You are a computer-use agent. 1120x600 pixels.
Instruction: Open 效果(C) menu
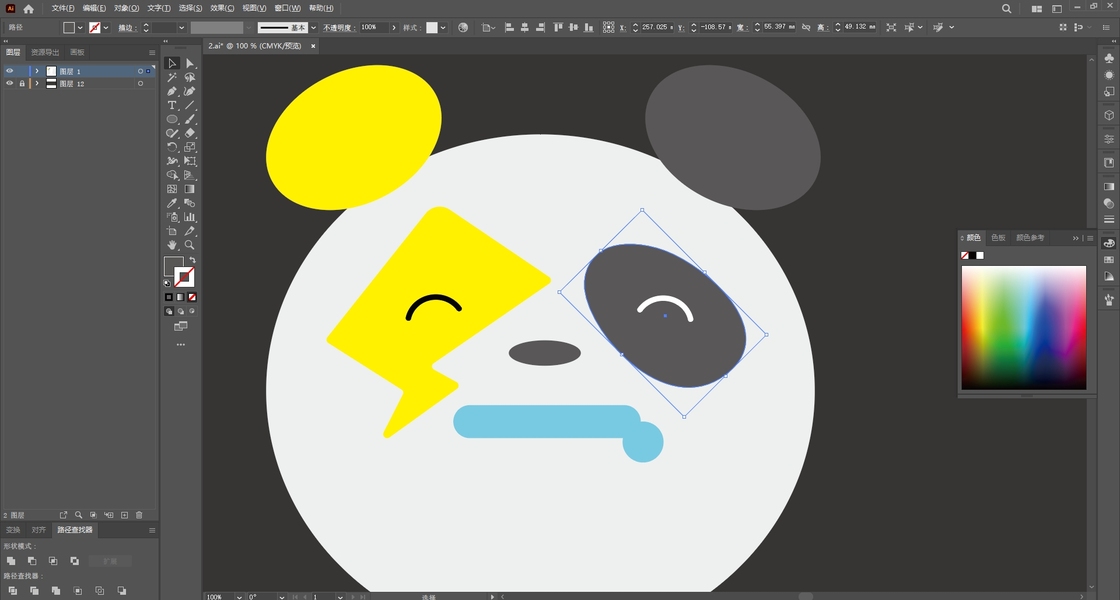[222, 9]
